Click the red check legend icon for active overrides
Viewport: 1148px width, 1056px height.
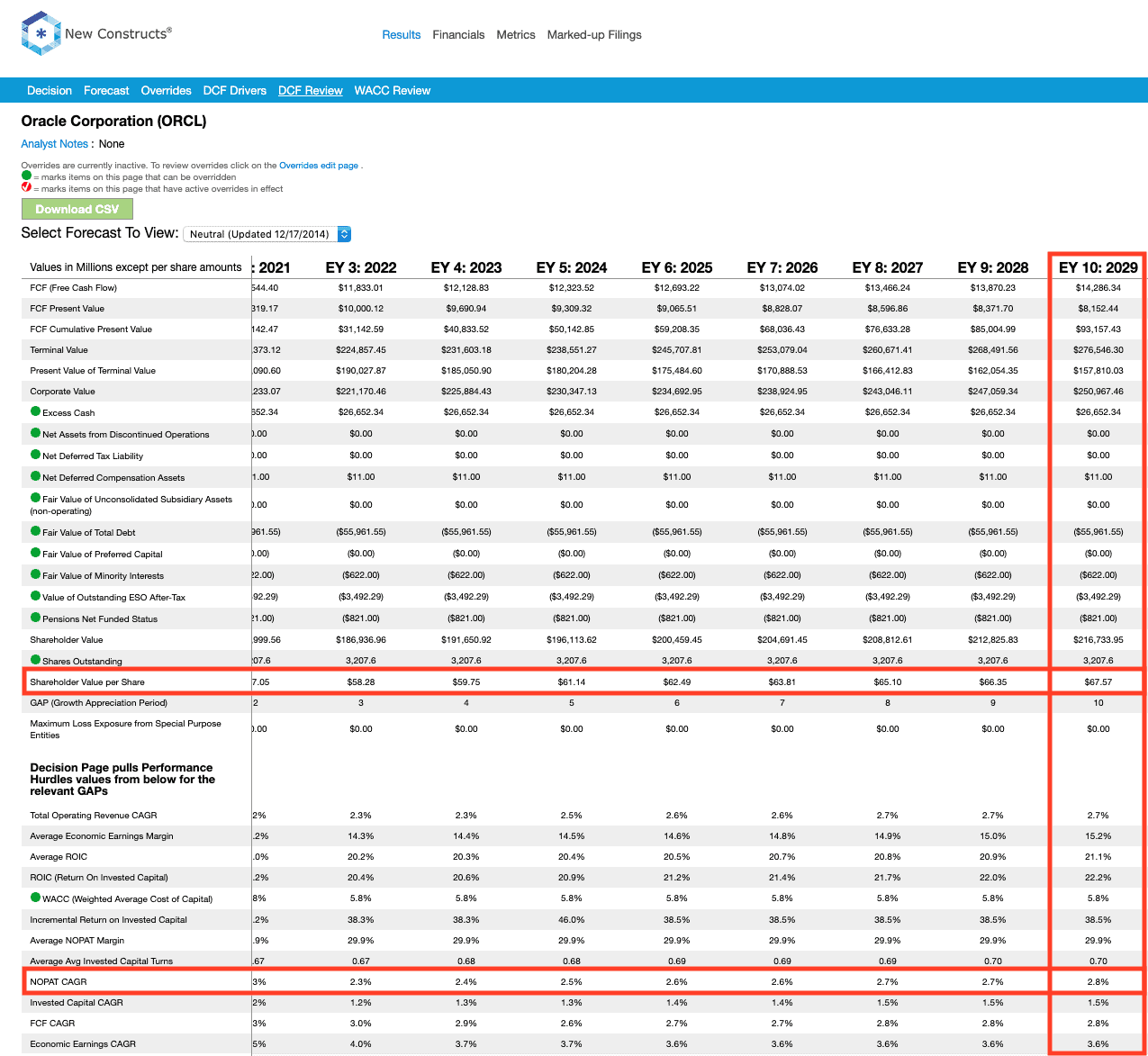click(x=26, y=187)
